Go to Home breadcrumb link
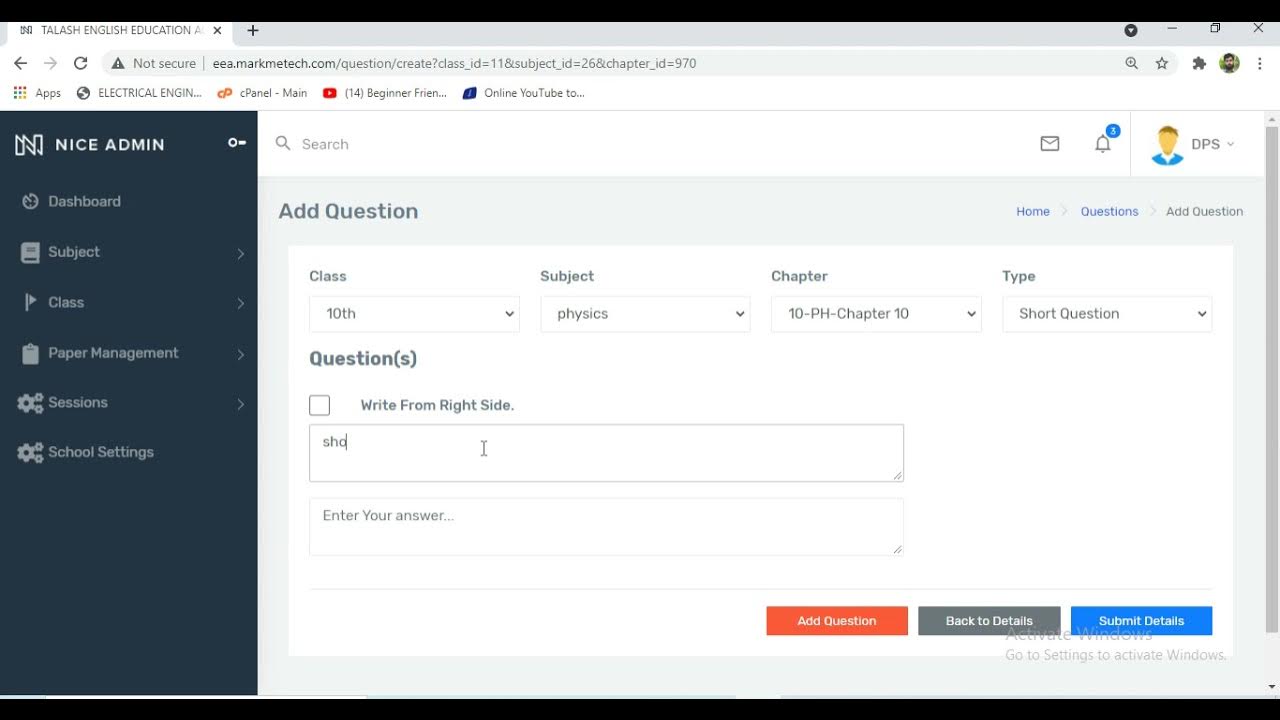The image size is (1280, 720). 1033,212
